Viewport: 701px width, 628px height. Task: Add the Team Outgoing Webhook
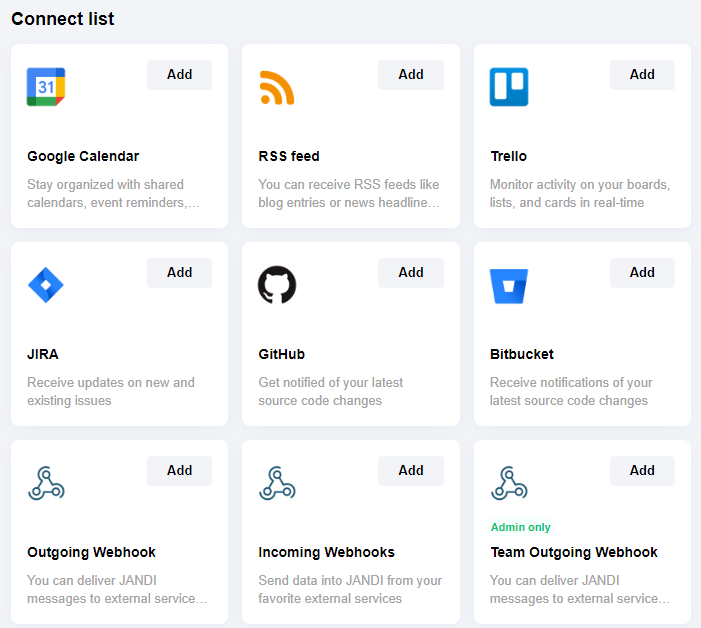pos(642,471)
